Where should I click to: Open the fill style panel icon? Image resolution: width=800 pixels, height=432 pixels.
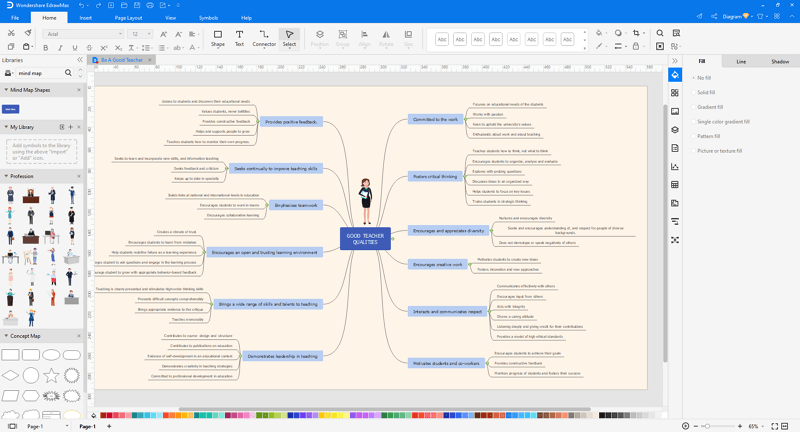(x=675, y=75)
